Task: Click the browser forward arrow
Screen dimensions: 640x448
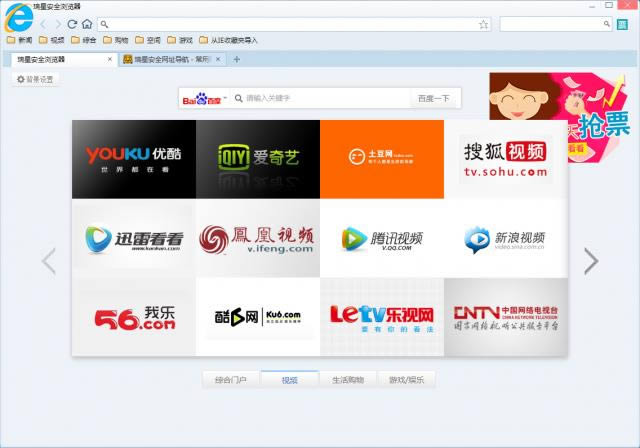Action: pos(58,24)
